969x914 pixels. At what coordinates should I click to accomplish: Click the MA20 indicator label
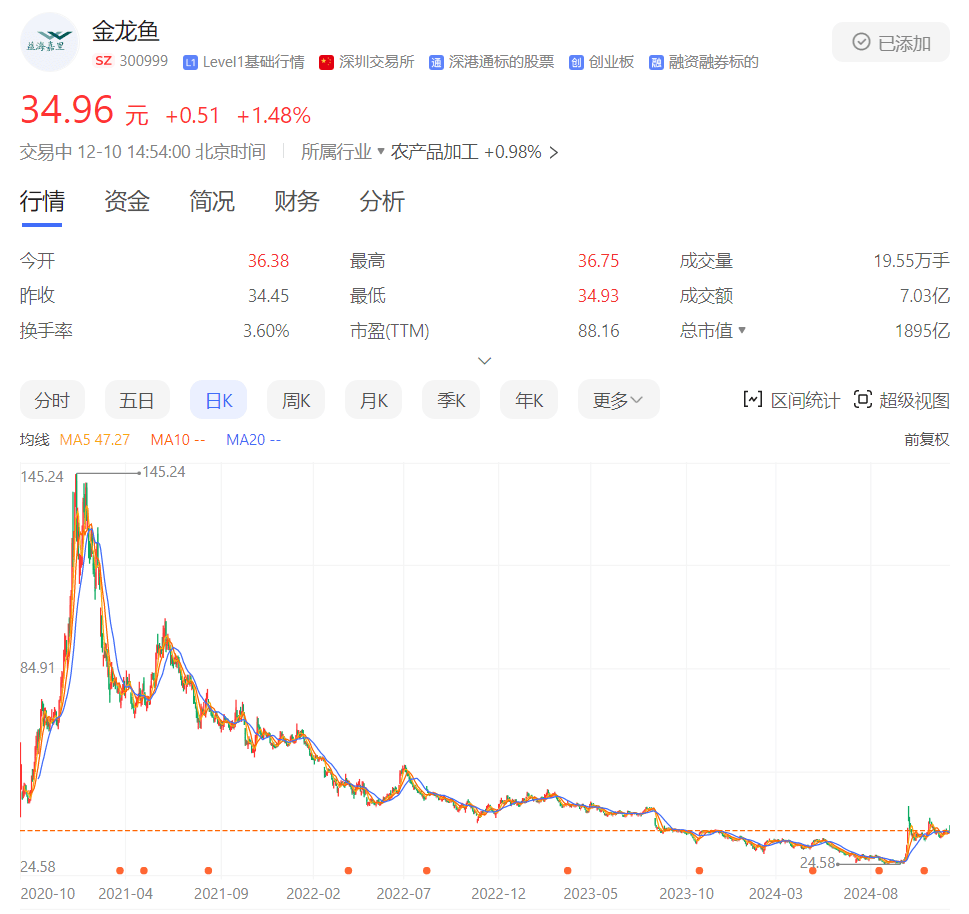(x=253, y=439)
